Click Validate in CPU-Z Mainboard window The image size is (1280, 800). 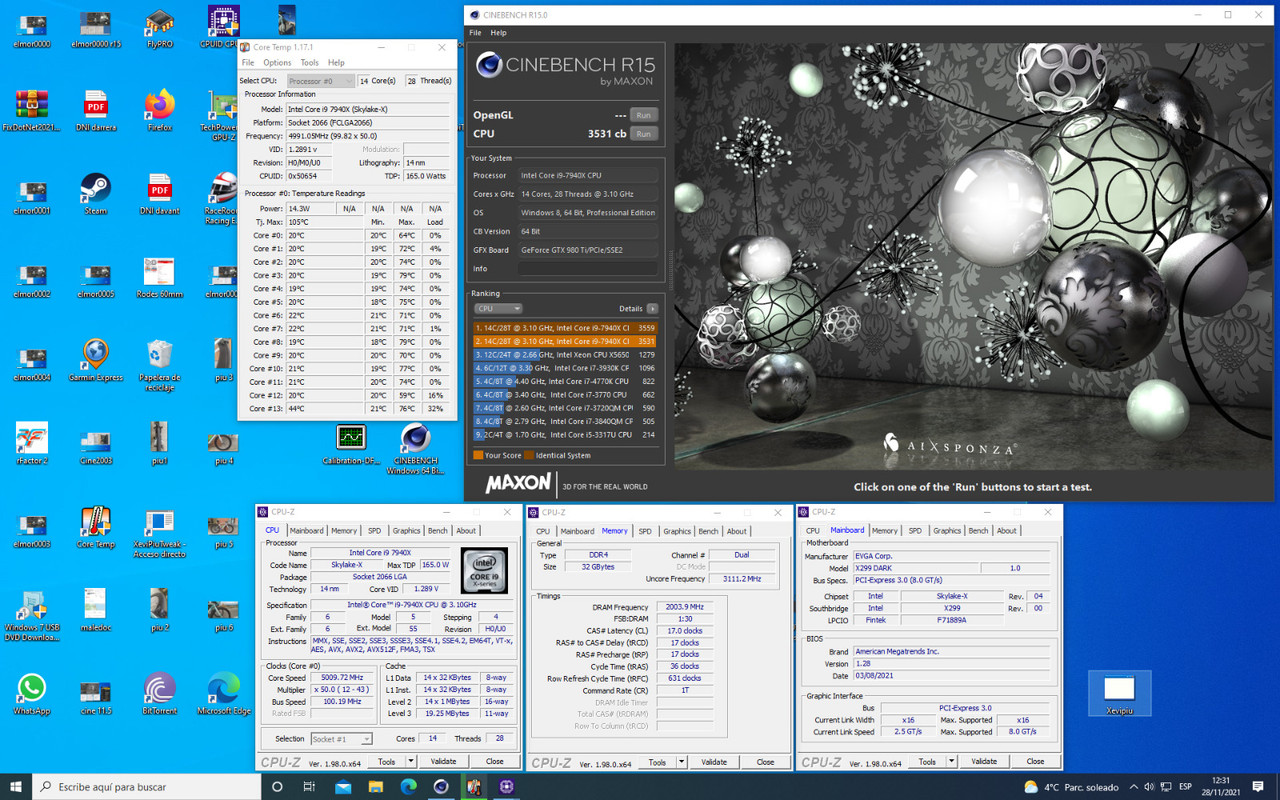[x=984, y=762]
